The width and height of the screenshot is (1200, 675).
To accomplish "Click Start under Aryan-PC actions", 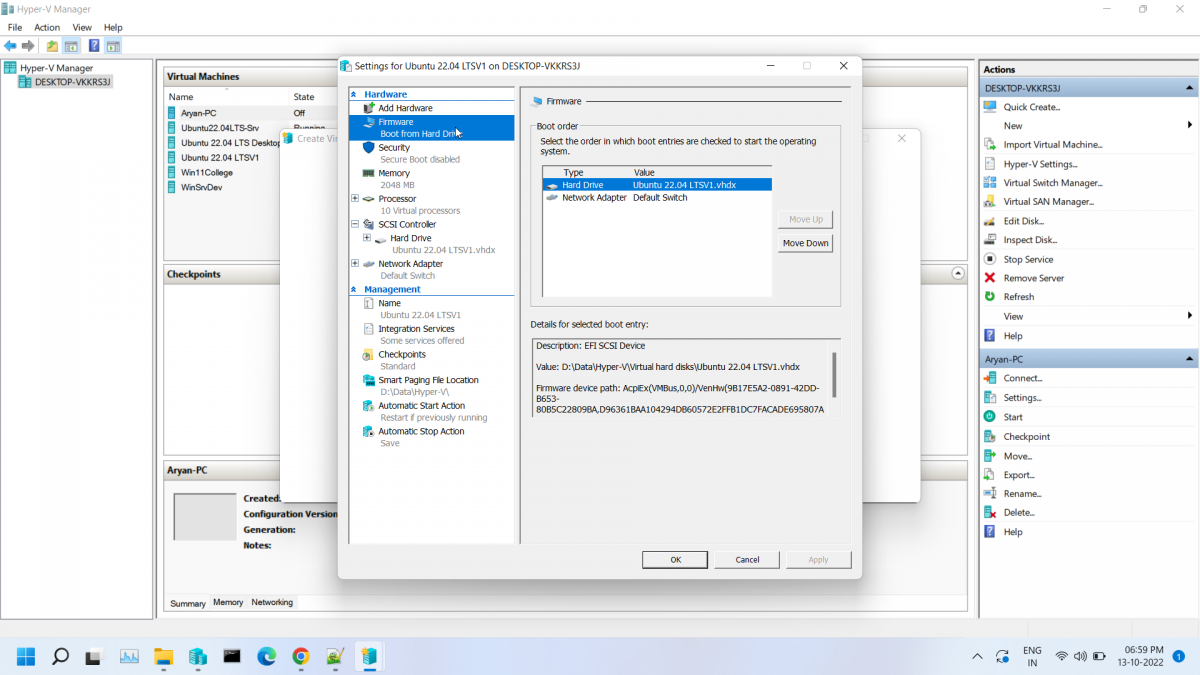I will 1012,417.
